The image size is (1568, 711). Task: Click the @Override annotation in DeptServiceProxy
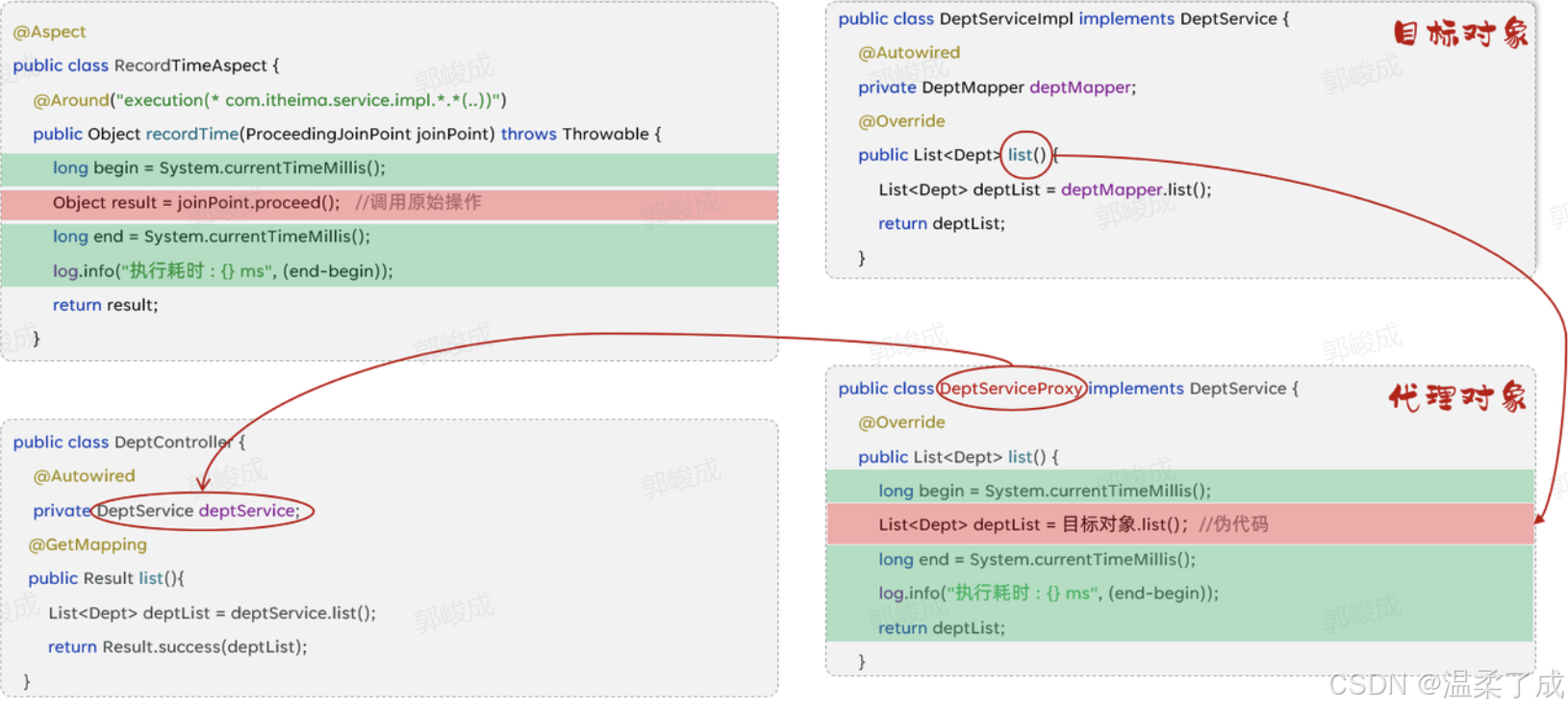coord(901,422)
